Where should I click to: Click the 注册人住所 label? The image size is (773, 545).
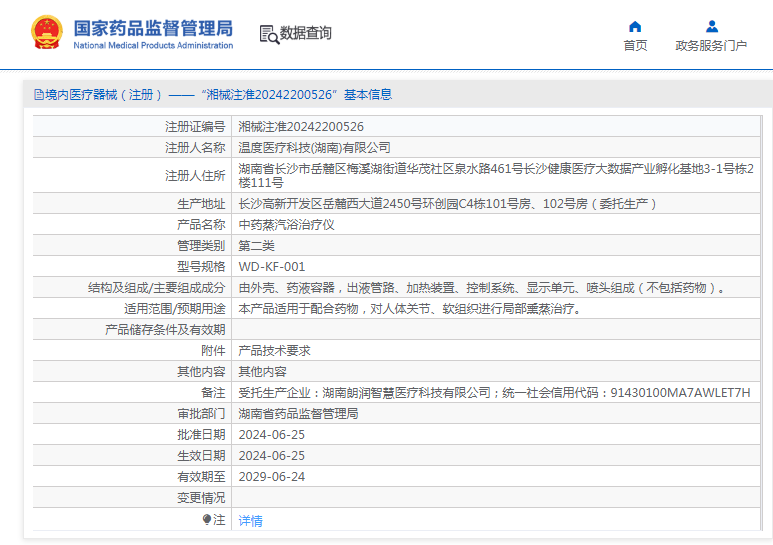pyautogui.click(x=195, y=175)
